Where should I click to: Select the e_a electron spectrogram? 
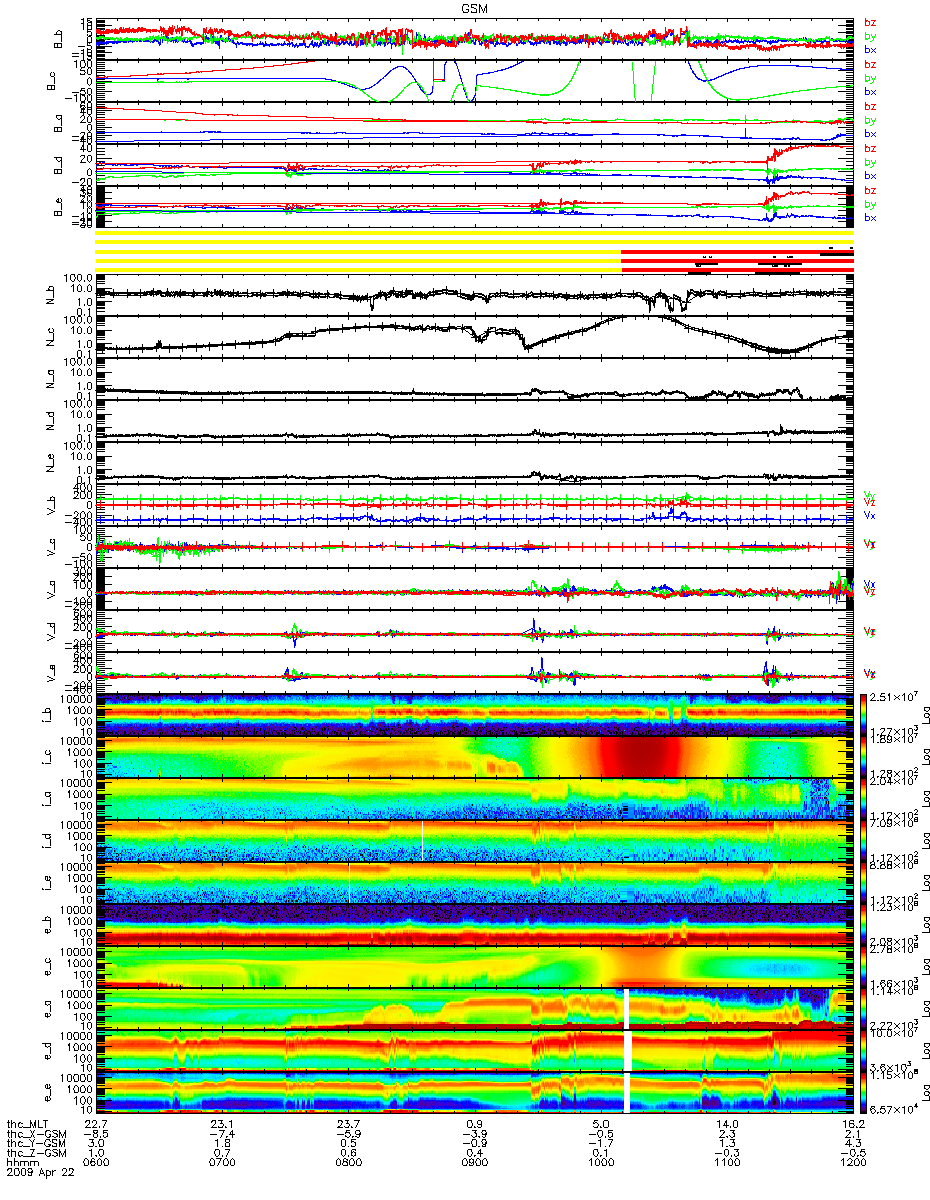pyautogui.click(x=475, y=1008)
